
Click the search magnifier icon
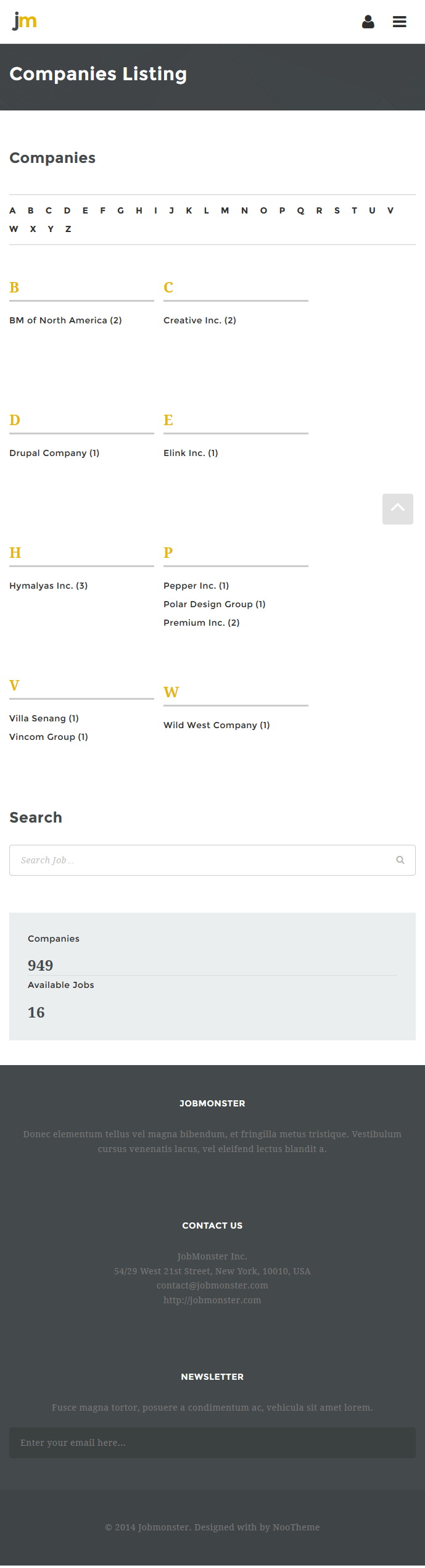(400, 860)
